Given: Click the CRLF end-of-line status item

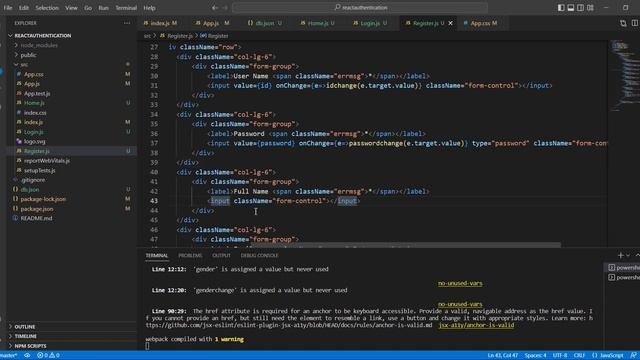Looking at the screenshot, I should pyautogui.click(x=579, y=356).
